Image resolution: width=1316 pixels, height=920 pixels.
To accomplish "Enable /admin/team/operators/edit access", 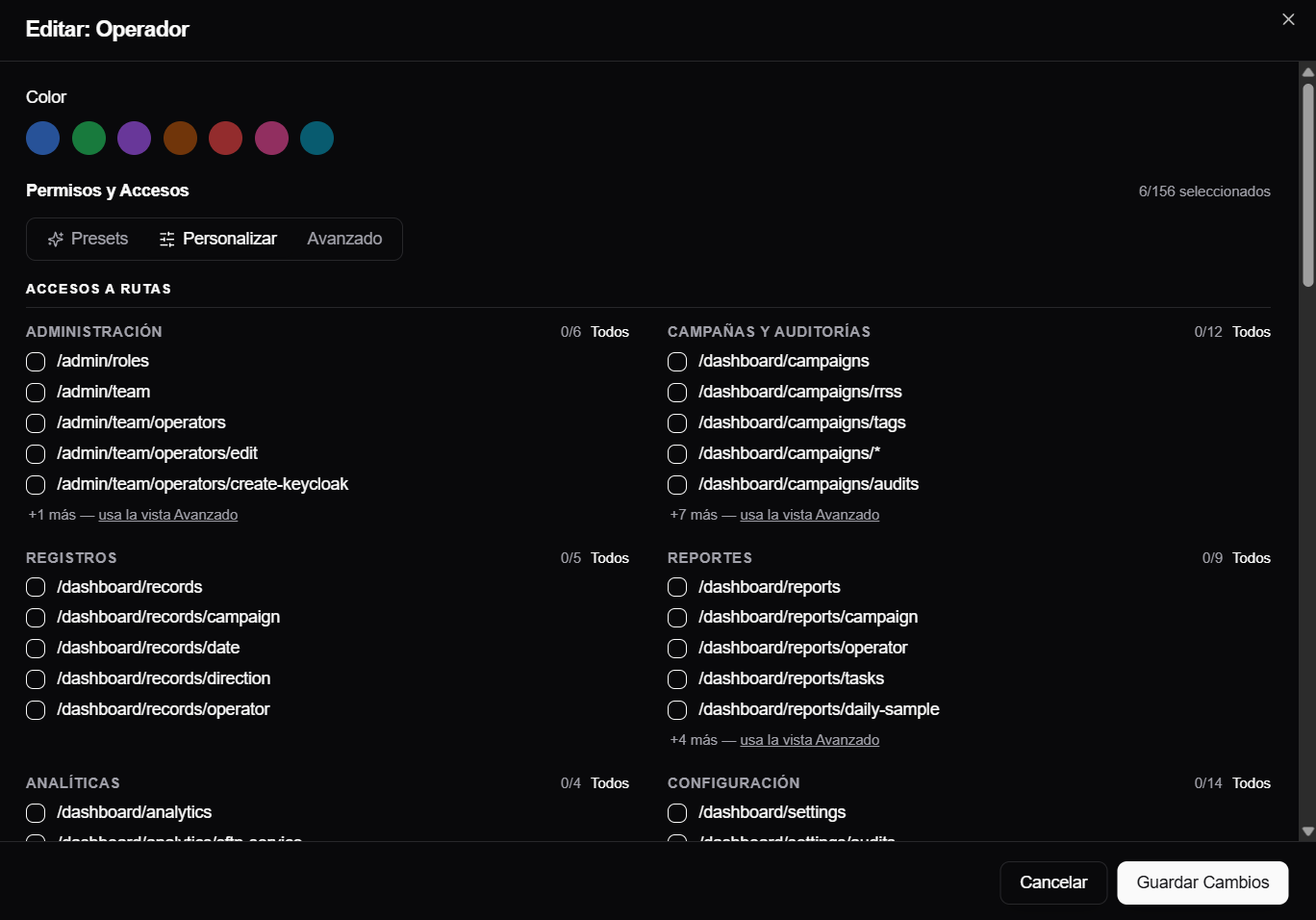I will click(x=36, y=454).
